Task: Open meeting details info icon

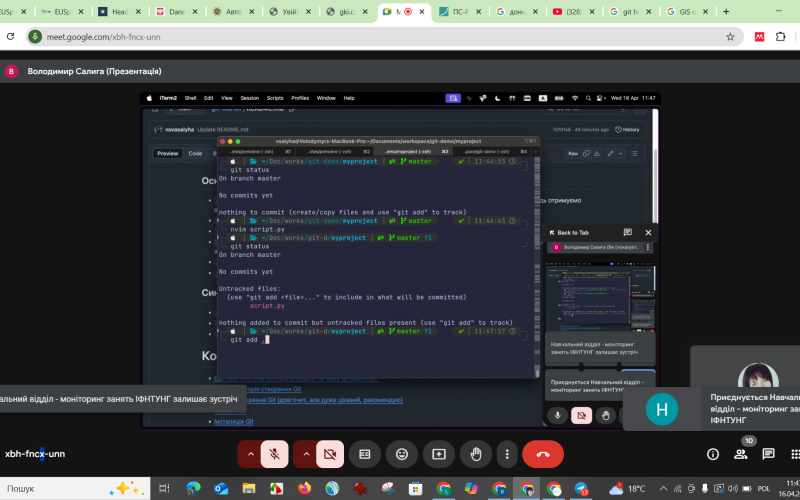Action: point(713,454)
